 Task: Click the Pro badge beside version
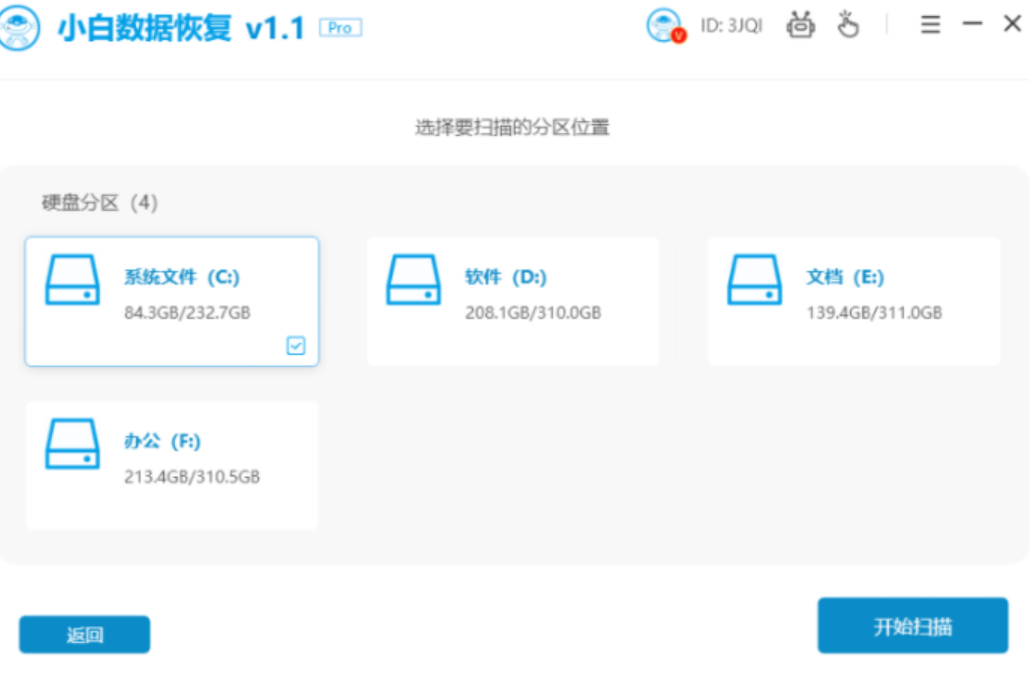[340, 28]
